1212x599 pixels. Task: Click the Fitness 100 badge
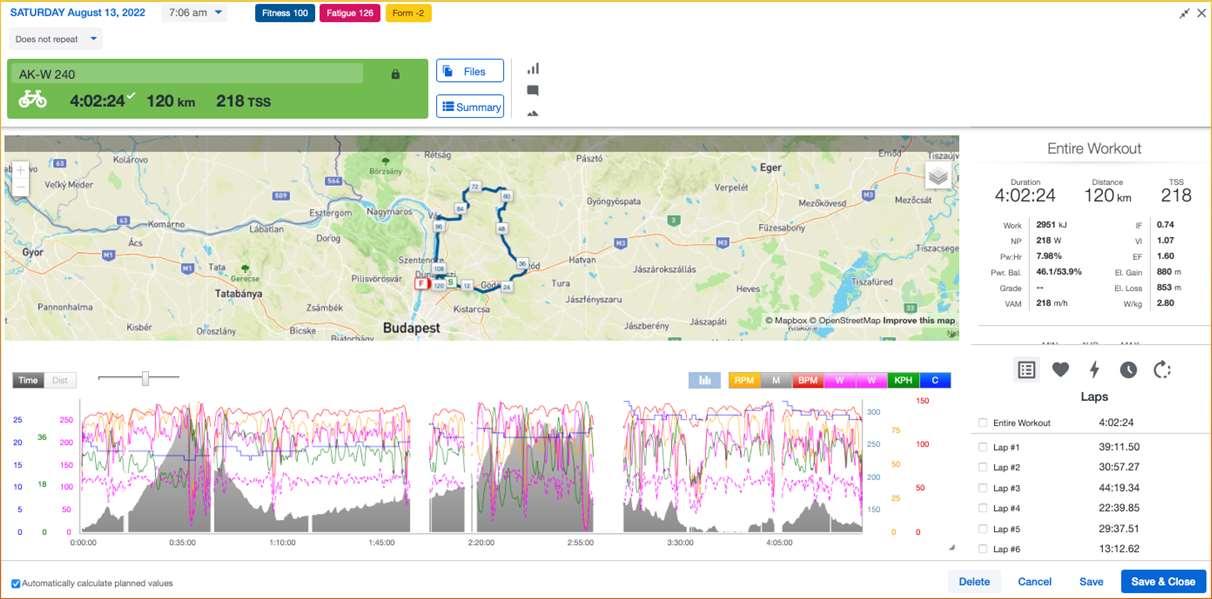point(286,13)
